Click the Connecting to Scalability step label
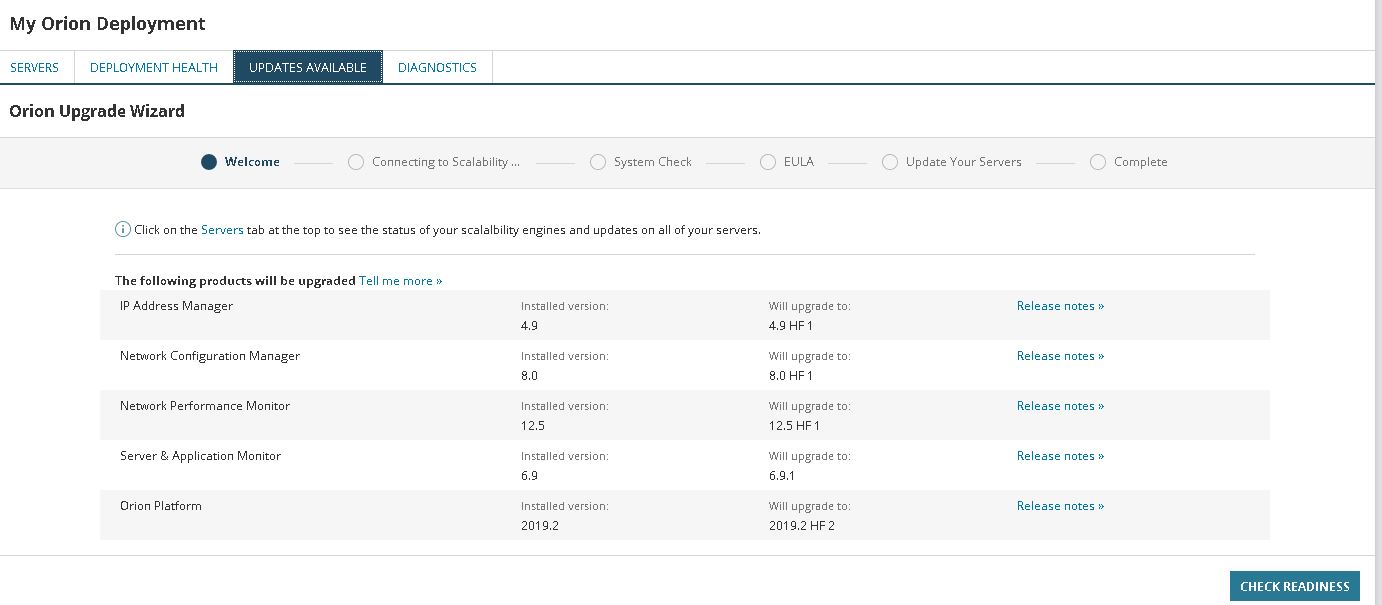 (446, 162)
